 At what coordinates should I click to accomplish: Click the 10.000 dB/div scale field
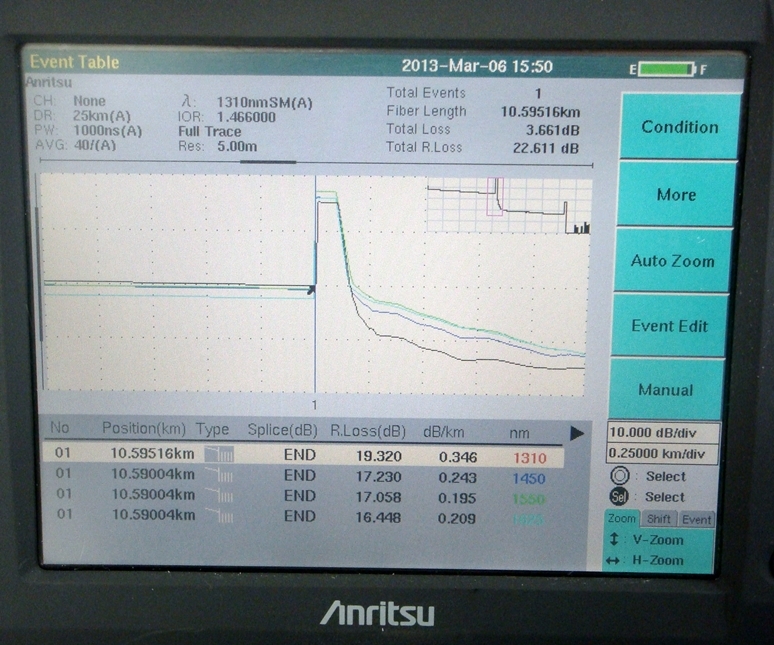coord(662,433)
